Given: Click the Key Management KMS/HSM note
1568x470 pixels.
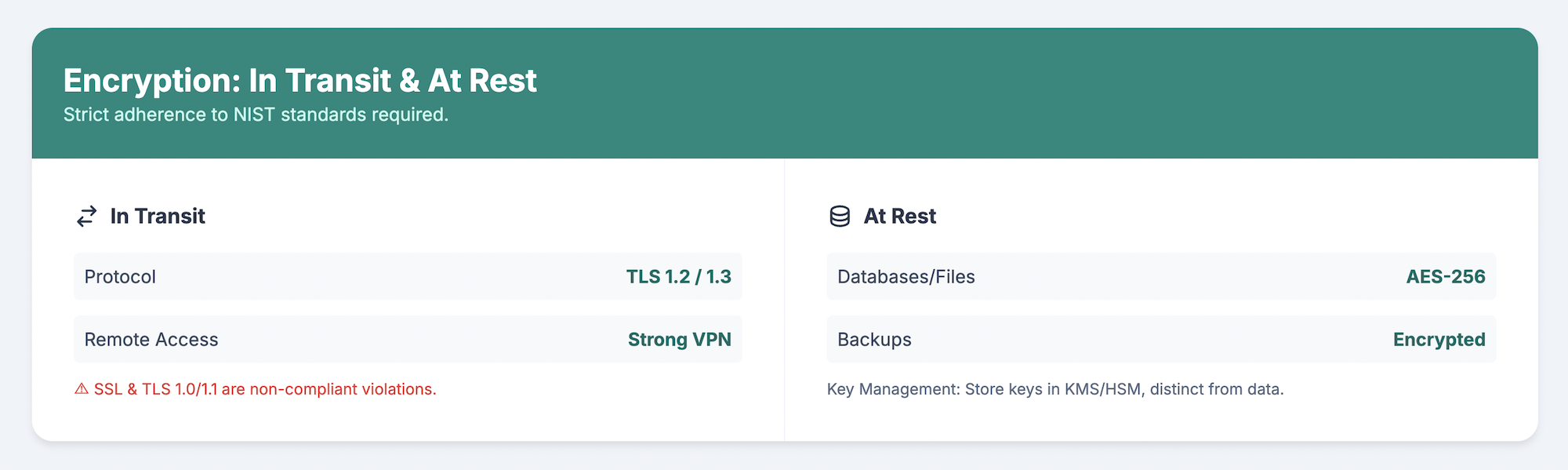Looking at the screenshot, I should pos(1055,389).
